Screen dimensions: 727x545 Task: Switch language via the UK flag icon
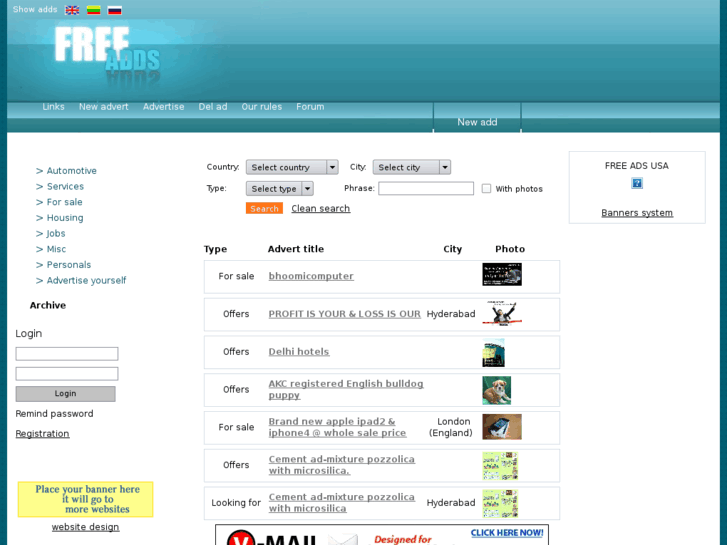click(72, 10)
